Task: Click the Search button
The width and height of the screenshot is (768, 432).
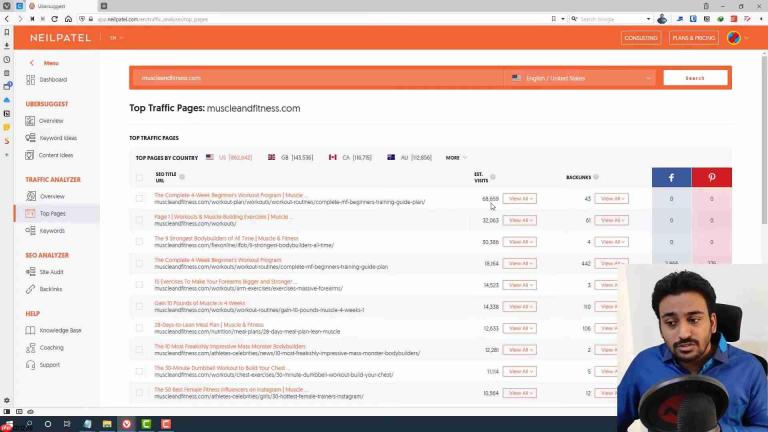Action: click(x=695, y=78)
